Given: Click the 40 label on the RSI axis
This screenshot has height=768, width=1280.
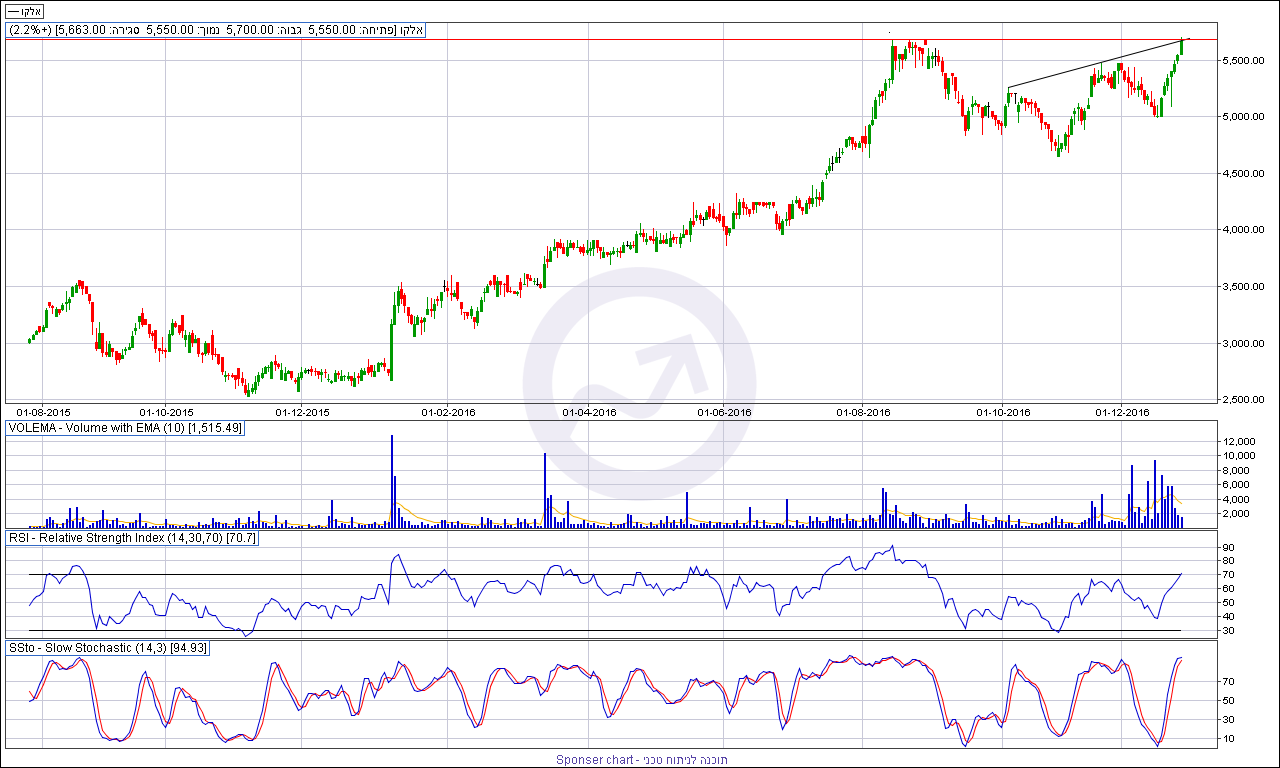Looking at the screenshot, I should (x=1227, y=617).
